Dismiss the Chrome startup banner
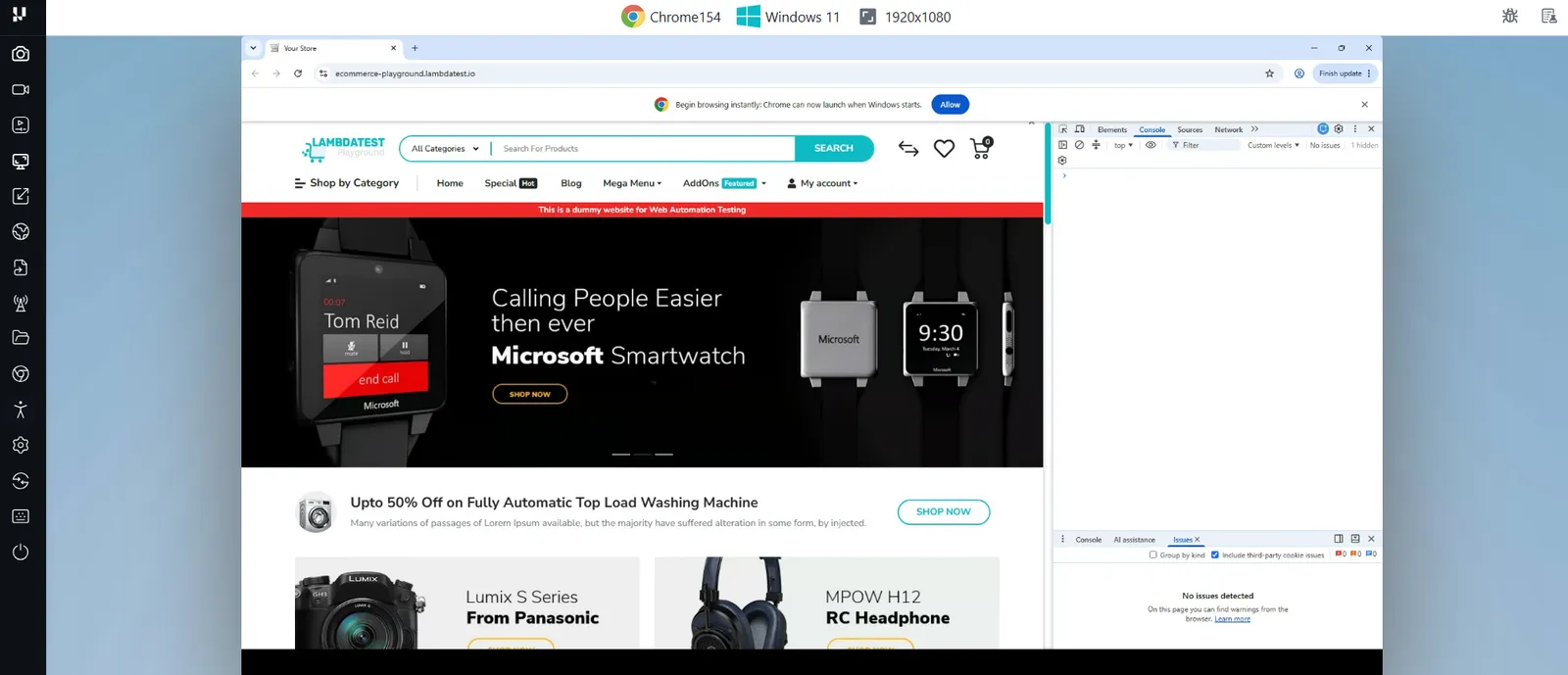Image resolution: width=1568 pixels, height=675 pixels. coord(1364,105)
